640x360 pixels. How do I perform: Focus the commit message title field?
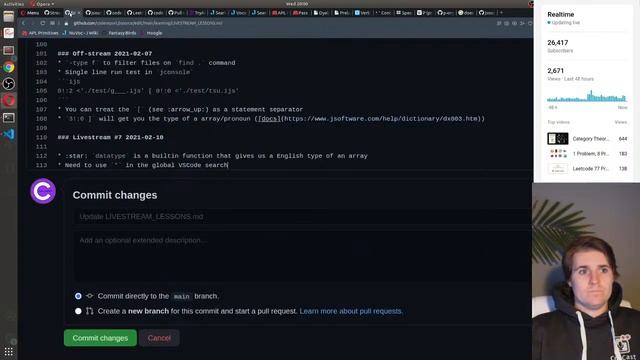[x=303, y=216]
